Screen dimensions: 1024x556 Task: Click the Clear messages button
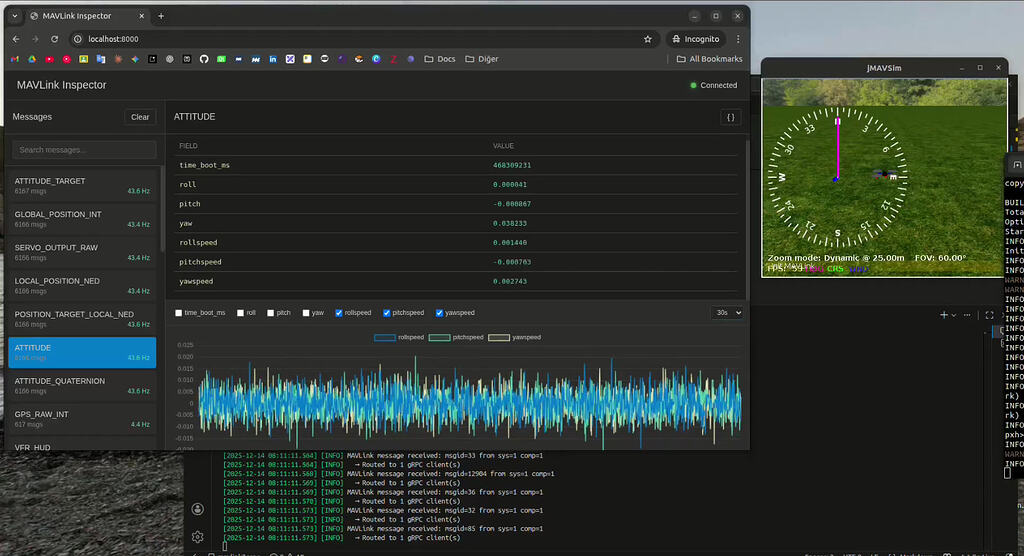coord(140,117)
